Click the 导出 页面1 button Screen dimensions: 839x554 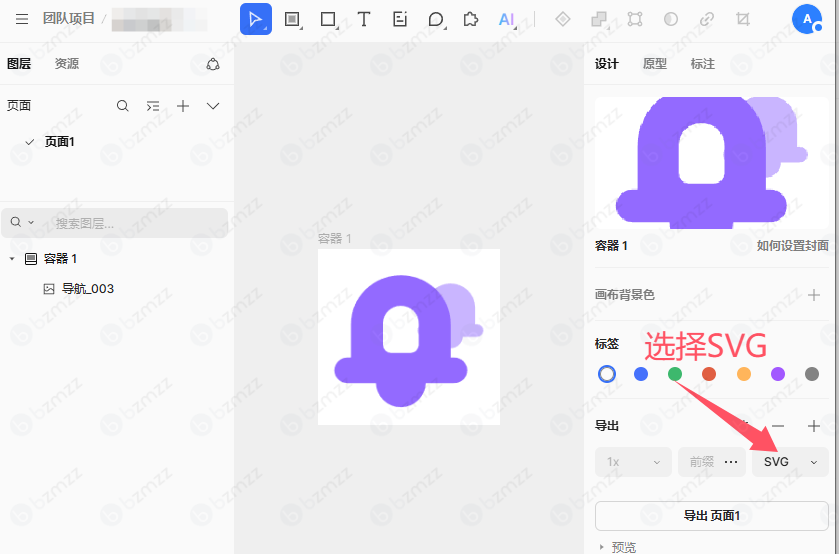point(712,516)
